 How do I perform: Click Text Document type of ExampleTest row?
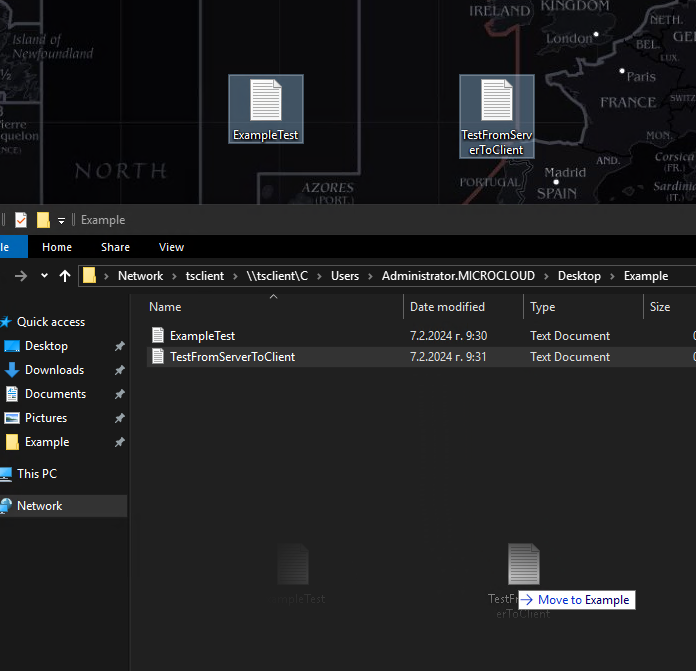570,336
